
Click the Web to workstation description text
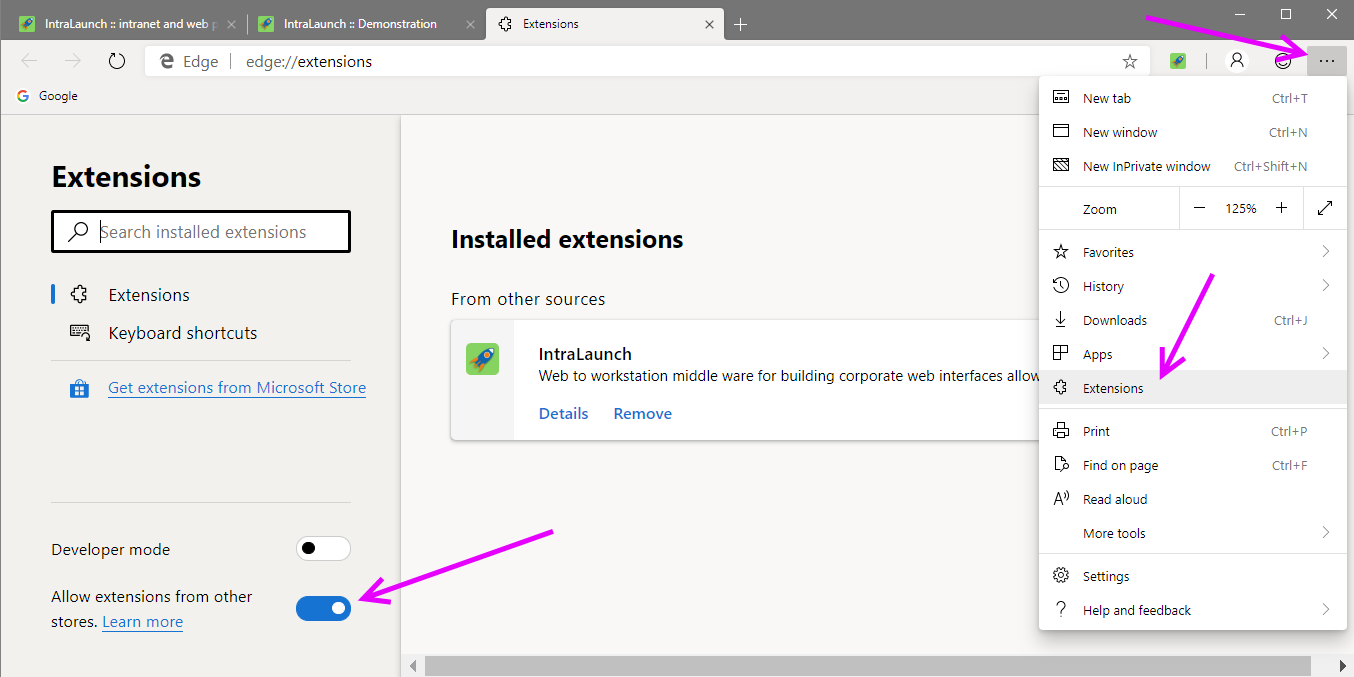click(x=789, y=376)
